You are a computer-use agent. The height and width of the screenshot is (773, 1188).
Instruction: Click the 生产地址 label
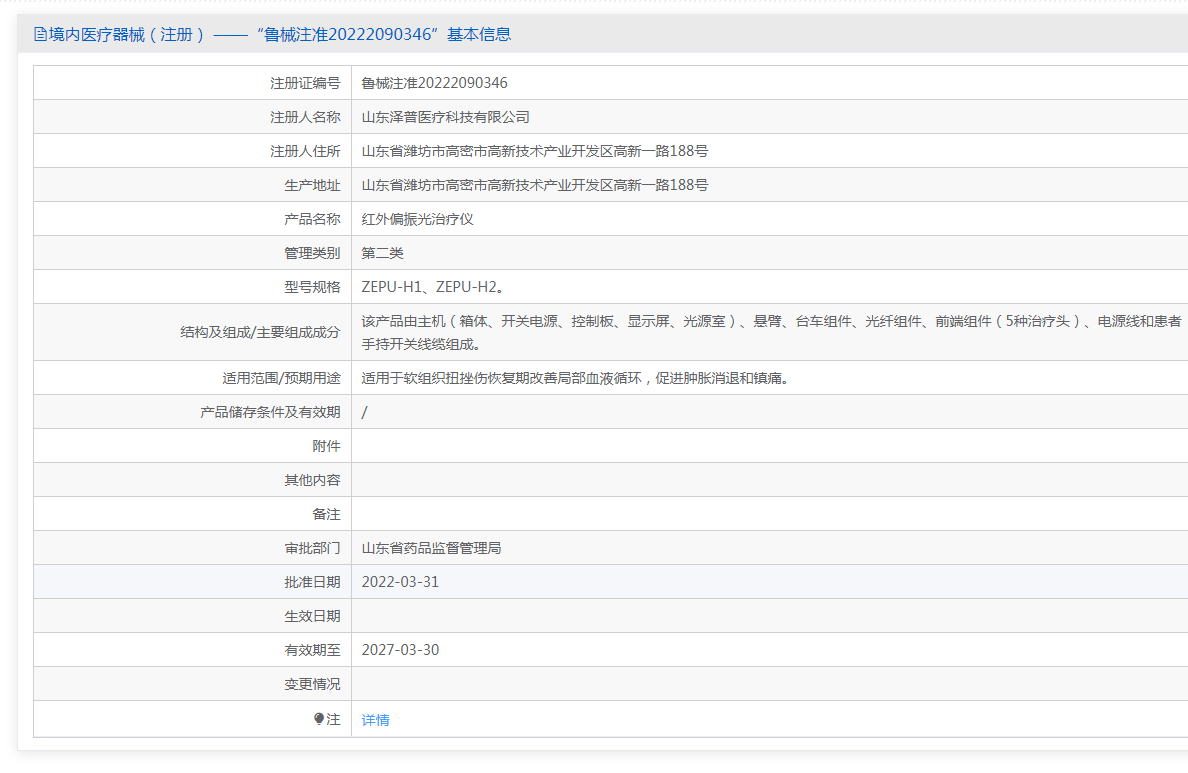click(312, 186)
